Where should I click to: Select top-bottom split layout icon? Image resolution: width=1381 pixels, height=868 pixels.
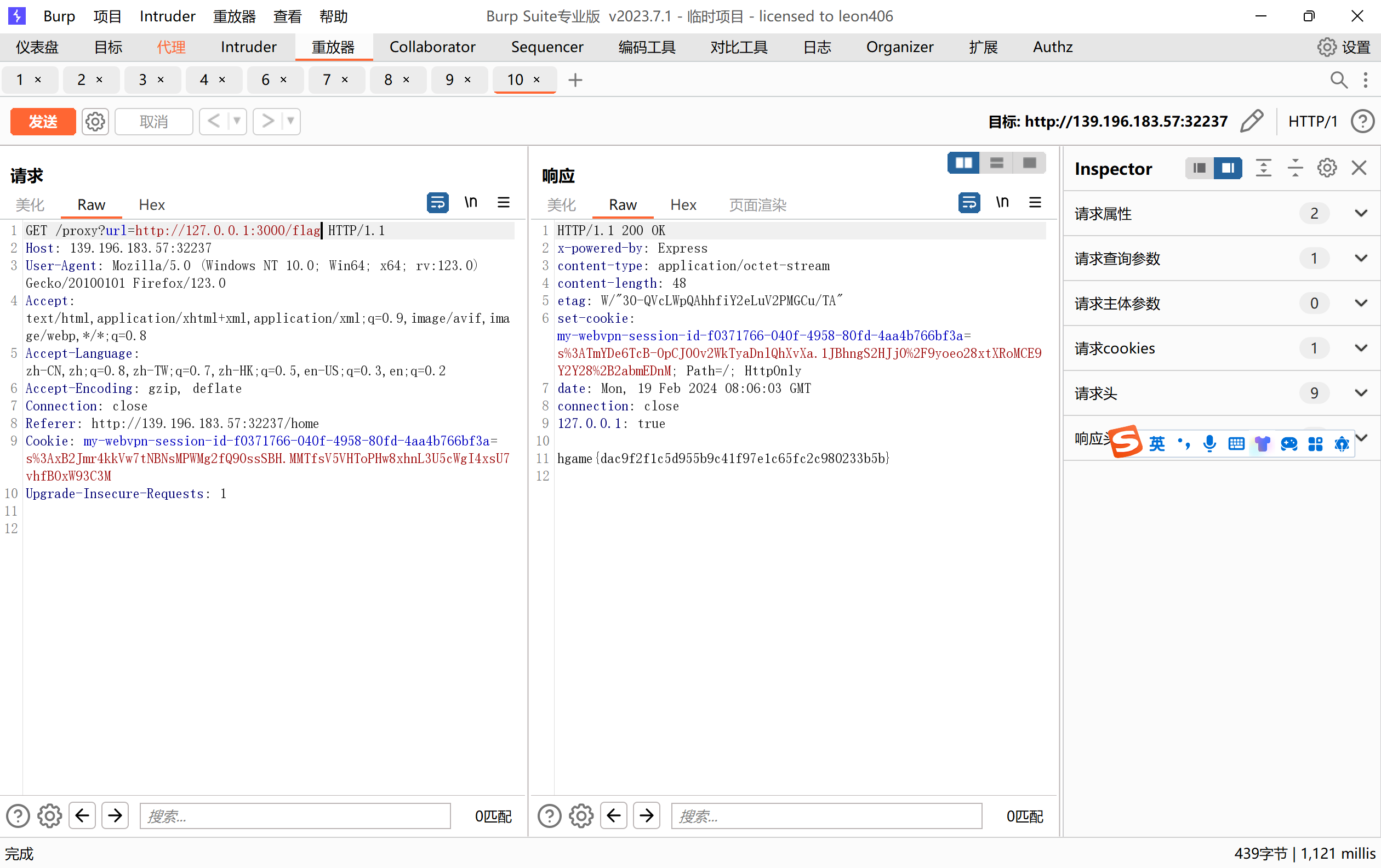(997, 163)
